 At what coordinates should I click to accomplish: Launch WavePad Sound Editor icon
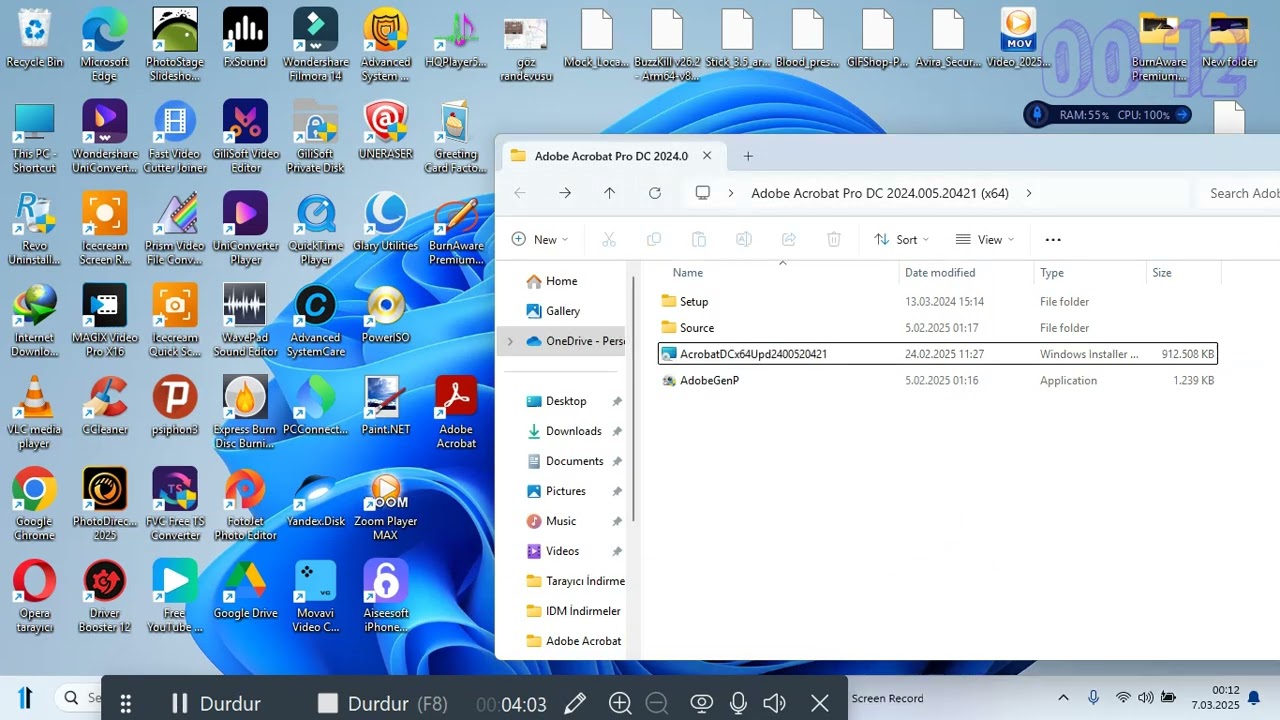(245, 321)
